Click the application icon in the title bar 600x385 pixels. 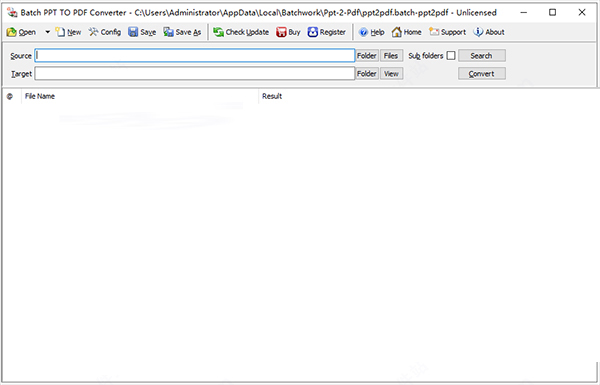12,13
